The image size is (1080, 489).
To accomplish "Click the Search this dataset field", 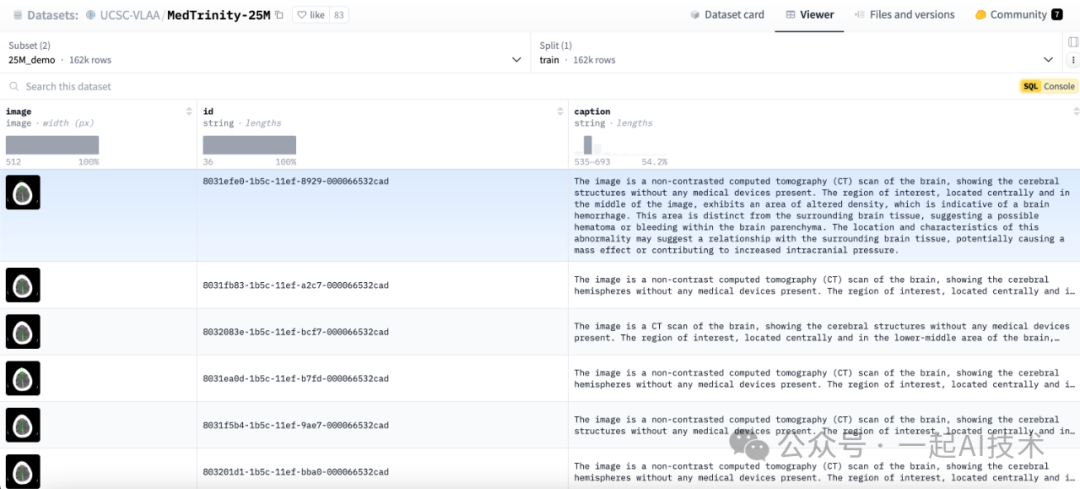I will pos(300,86).
